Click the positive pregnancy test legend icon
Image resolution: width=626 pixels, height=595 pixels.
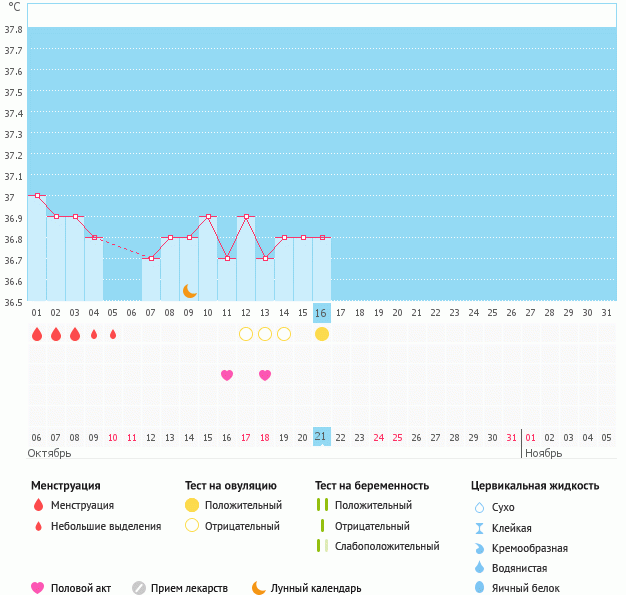(322, 505)
